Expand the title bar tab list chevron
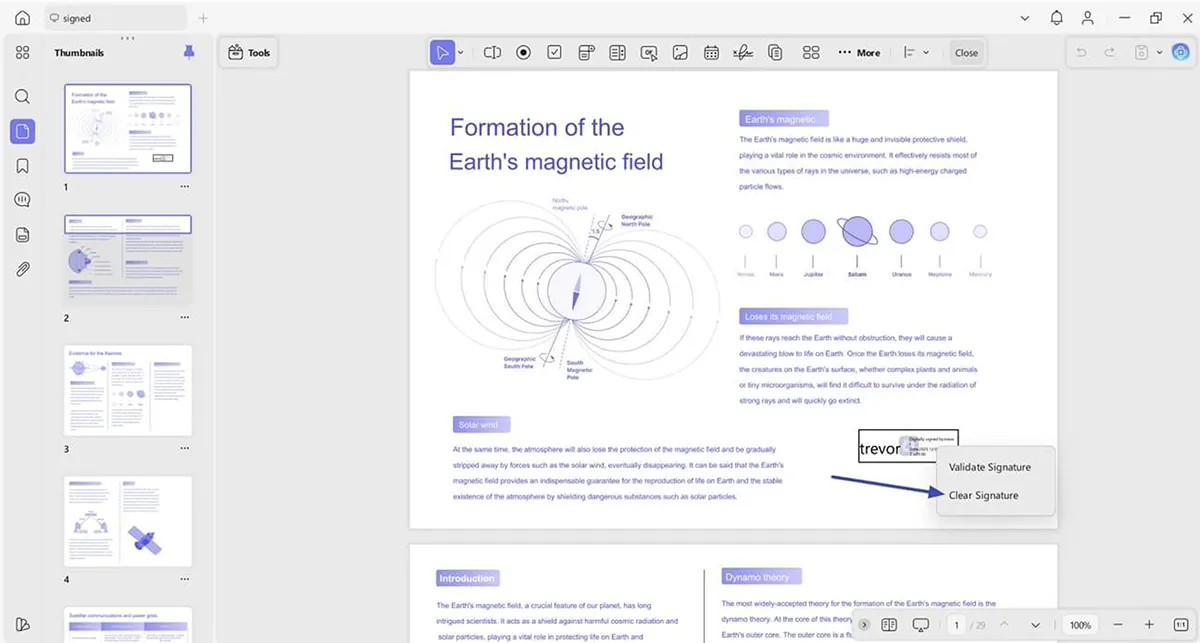1200x643 pixels. (1024, 18)
